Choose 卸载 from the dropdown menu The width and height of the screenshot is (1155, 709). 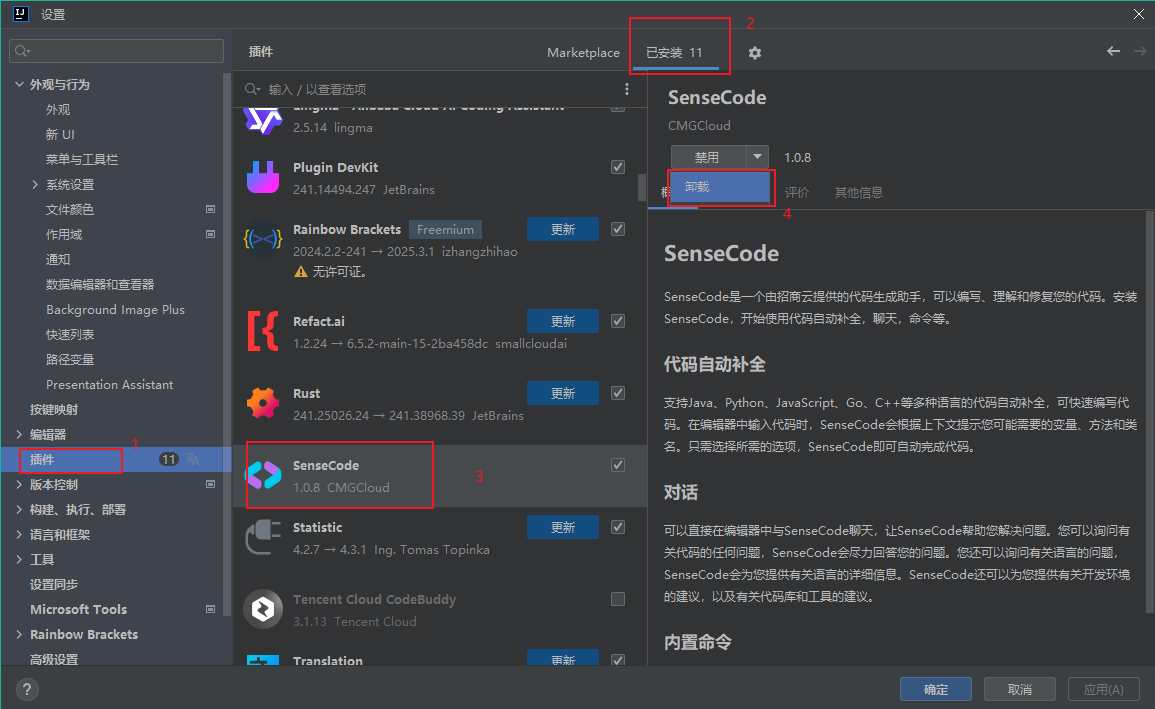pos(720,187)
